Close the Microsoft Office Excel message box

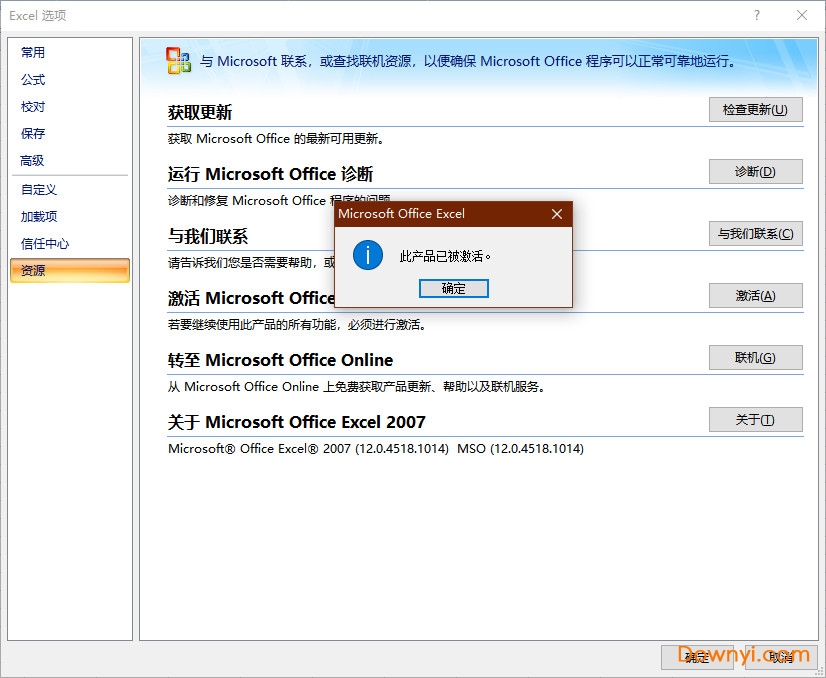click(x=557, y=214)
